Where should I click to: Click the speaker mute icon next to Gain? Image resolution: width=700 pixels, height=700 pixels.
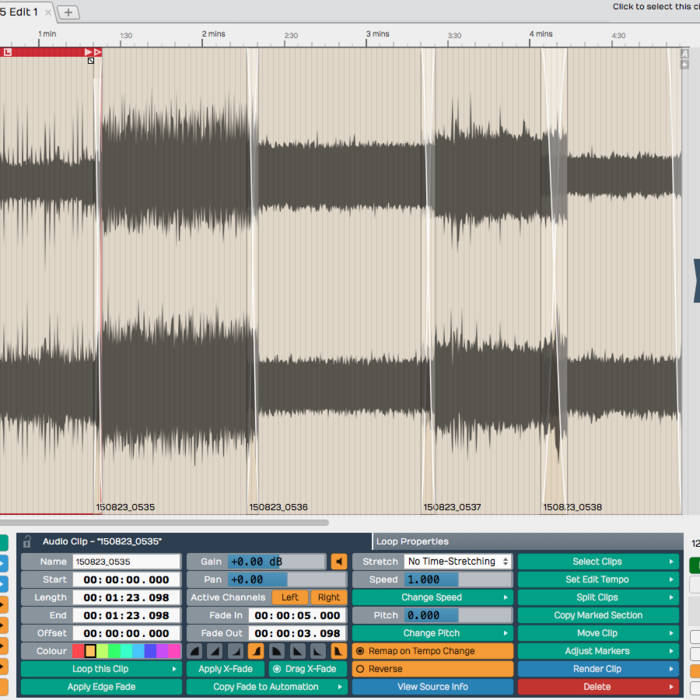point(339,562)
